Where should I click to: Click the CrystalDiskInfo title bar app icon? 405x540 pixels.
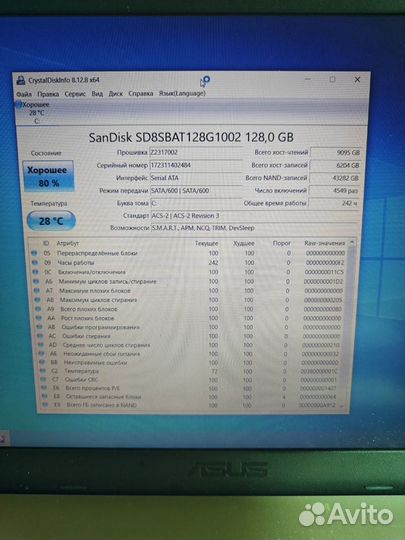[x=21, y=80]
